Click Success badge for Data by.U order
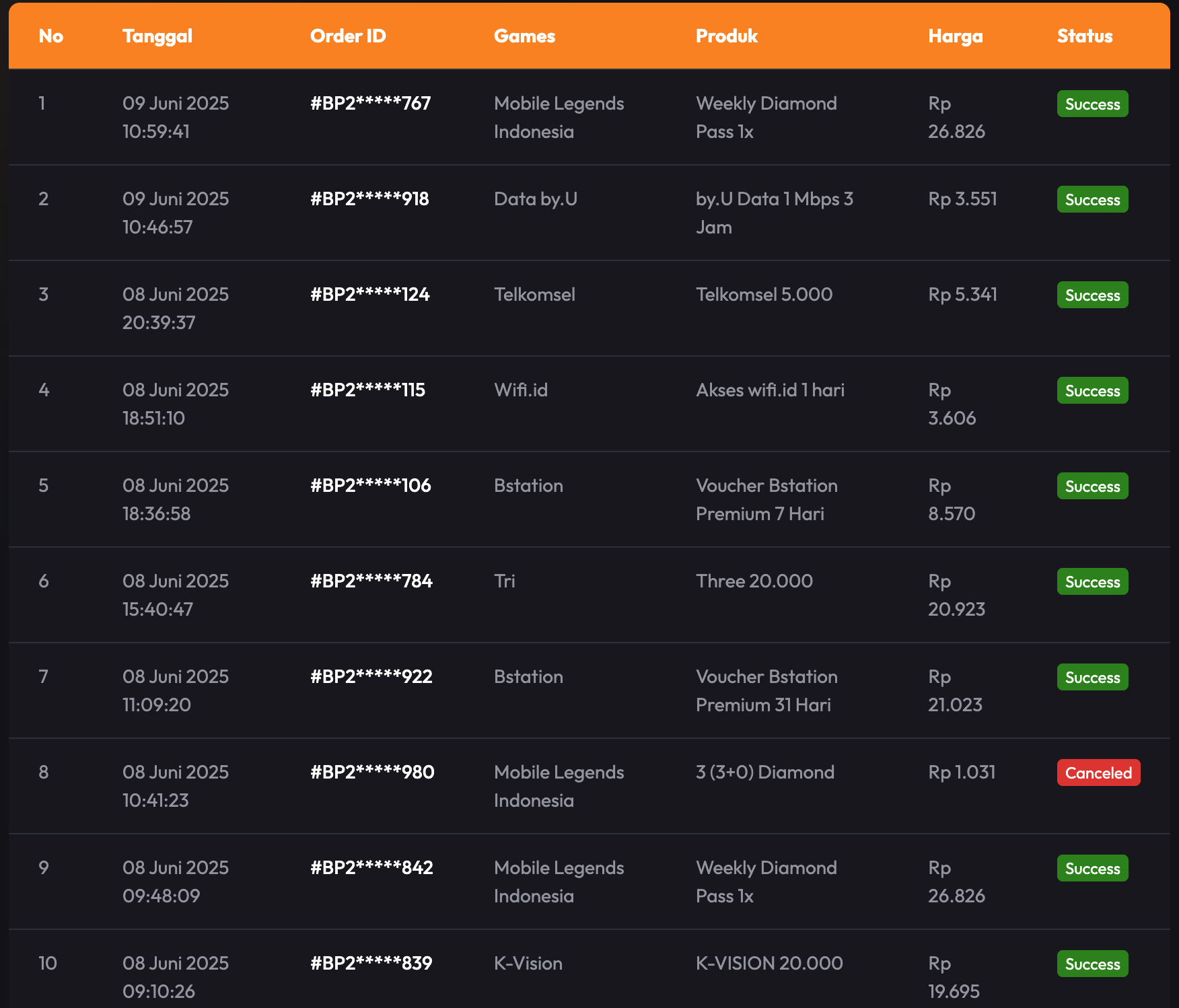The width and height of the screenshot is (1179, 1008). coord(1092,200)
